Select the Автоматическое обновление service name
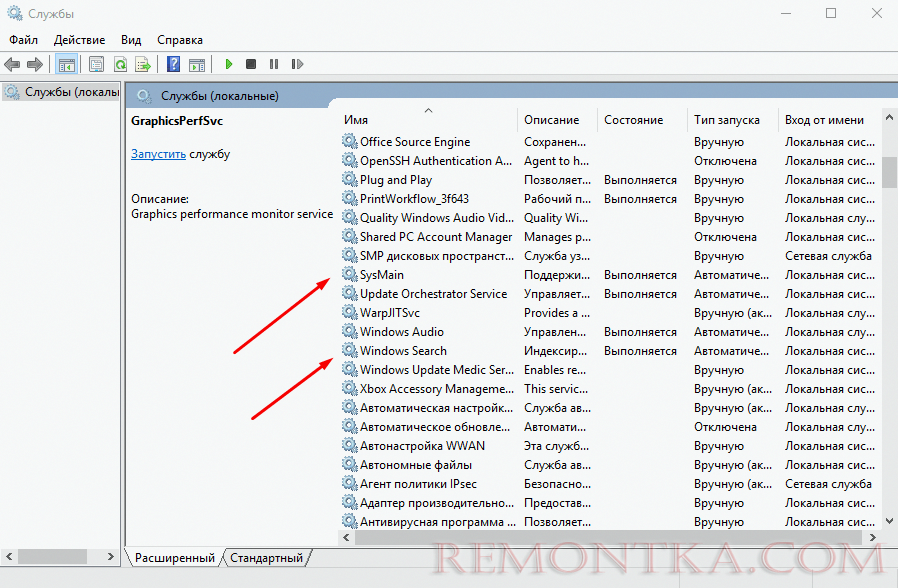 point(435,427)
